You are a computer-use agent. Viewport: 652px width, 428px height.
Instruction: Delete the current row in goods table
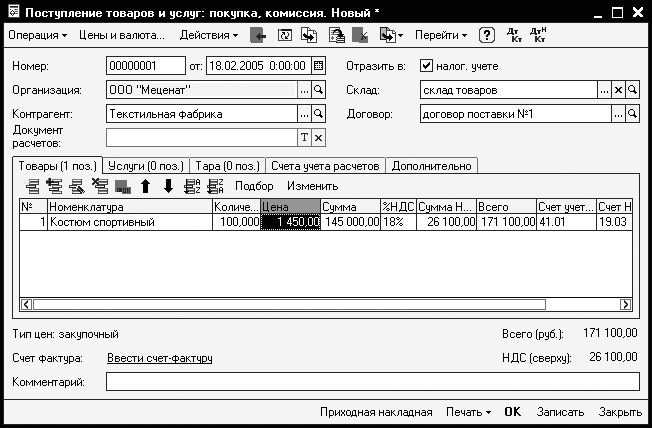pyautogui.click(x=100, y=186)
